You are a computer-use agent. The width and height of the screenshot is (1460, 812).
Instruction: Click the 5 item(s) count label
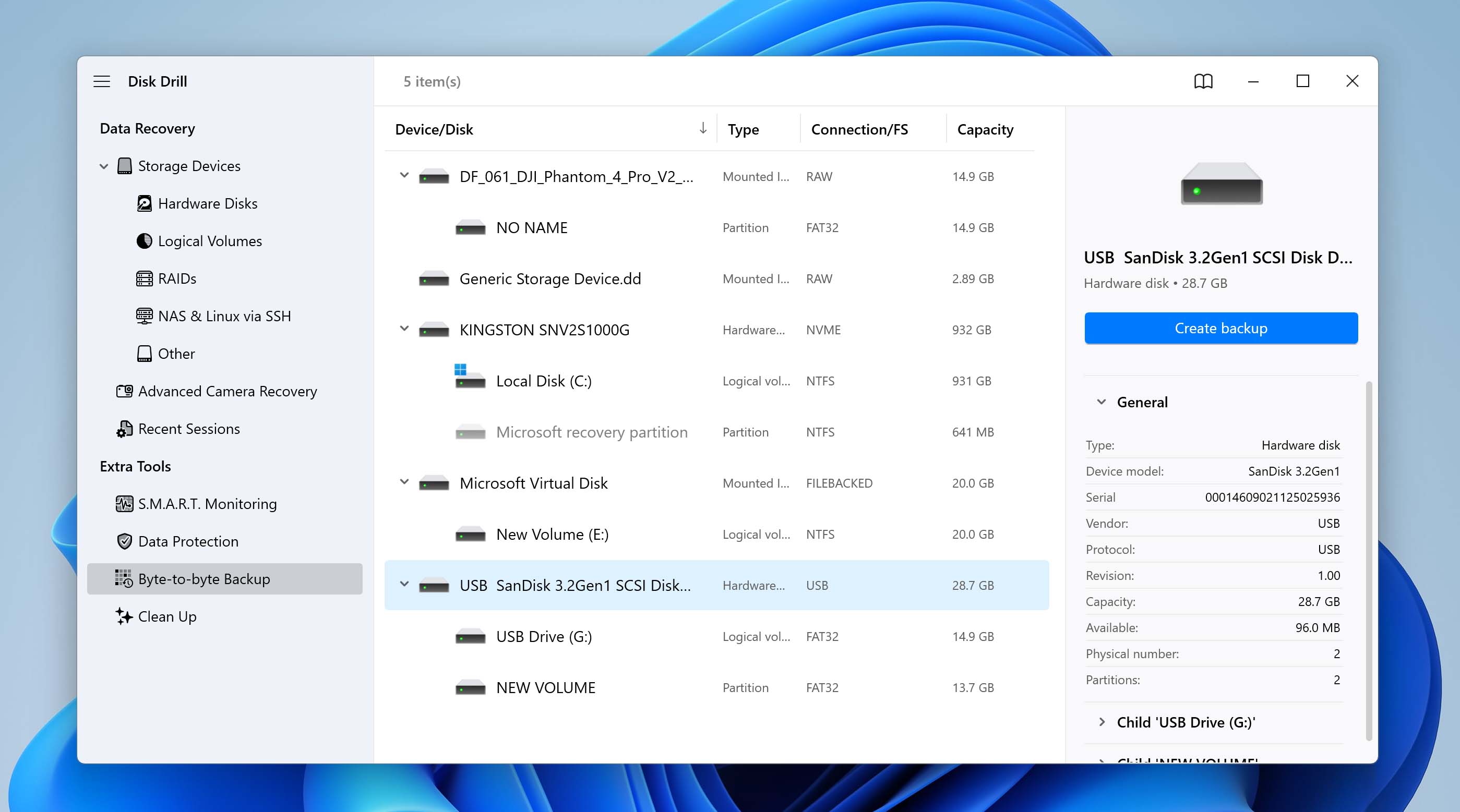coord(432,81)
